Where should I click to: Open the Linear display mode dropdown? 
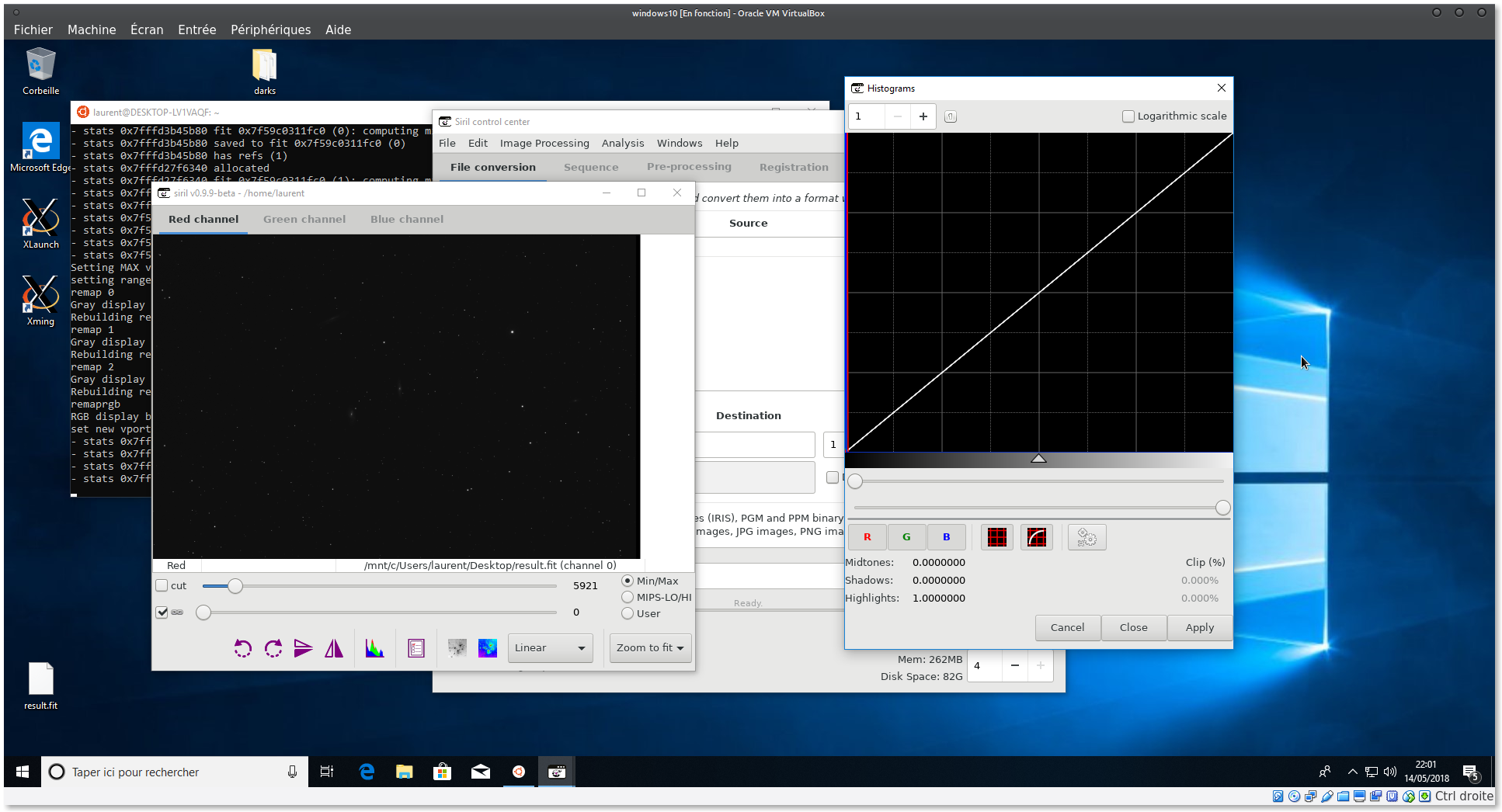550,648
